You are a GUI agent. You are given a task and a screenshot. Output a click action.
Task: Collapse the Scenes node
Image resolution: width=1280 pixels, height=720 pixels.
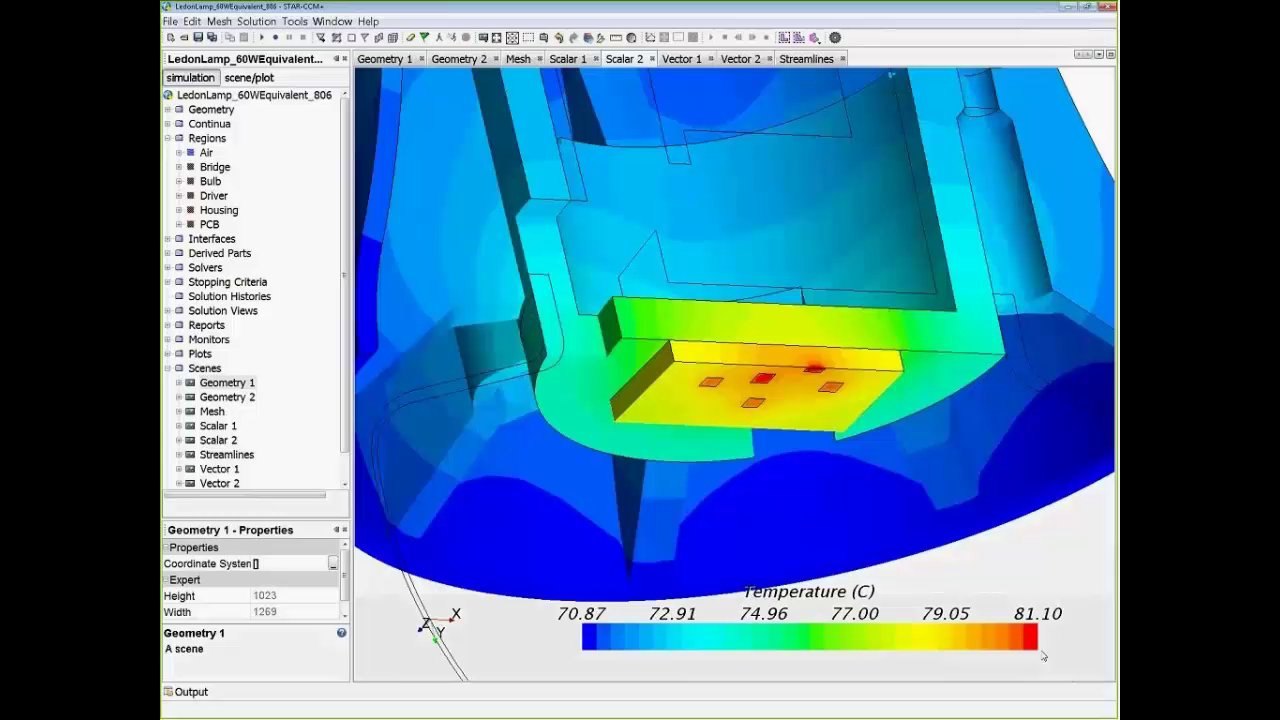point(168,368)
